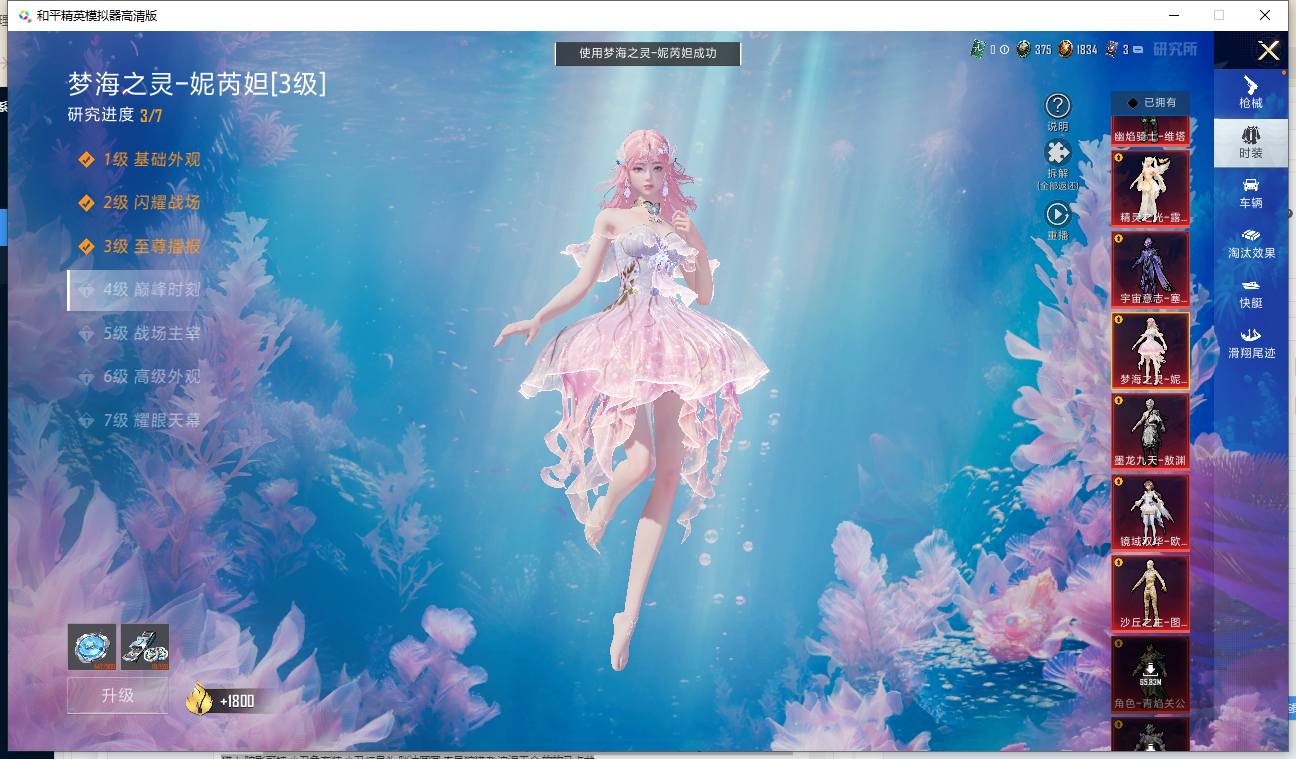Click the minus button beside voucher count 3

click(x=1138, y=50)
